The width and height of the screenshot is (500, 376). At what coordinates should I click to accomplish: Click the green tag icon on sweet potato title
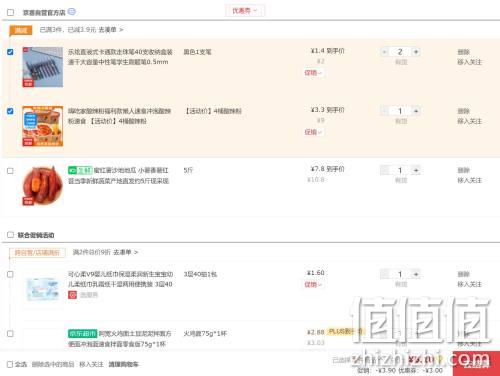80,170
